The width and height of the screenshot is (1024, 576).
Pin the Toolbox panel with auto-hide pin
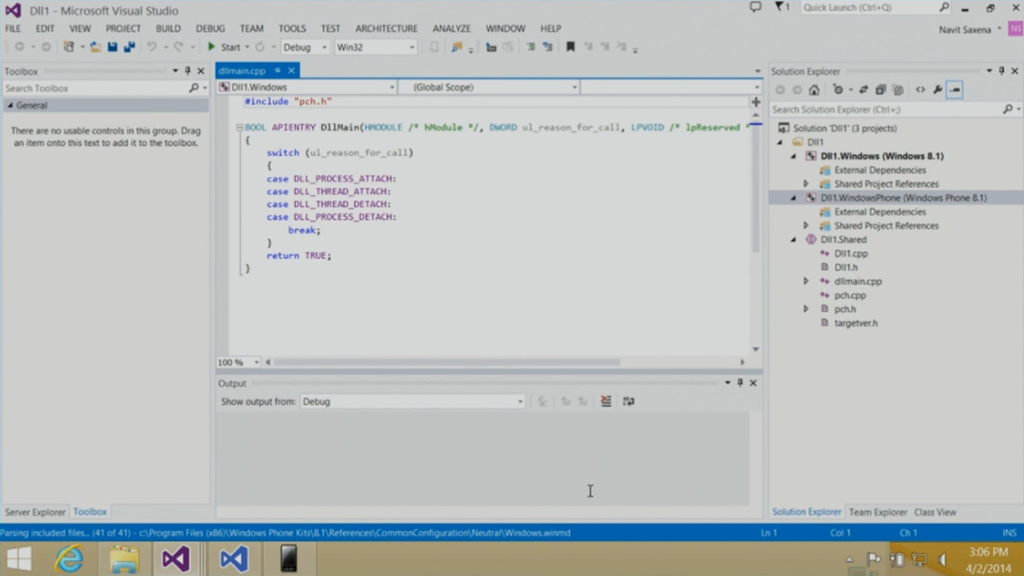(188, 71)
